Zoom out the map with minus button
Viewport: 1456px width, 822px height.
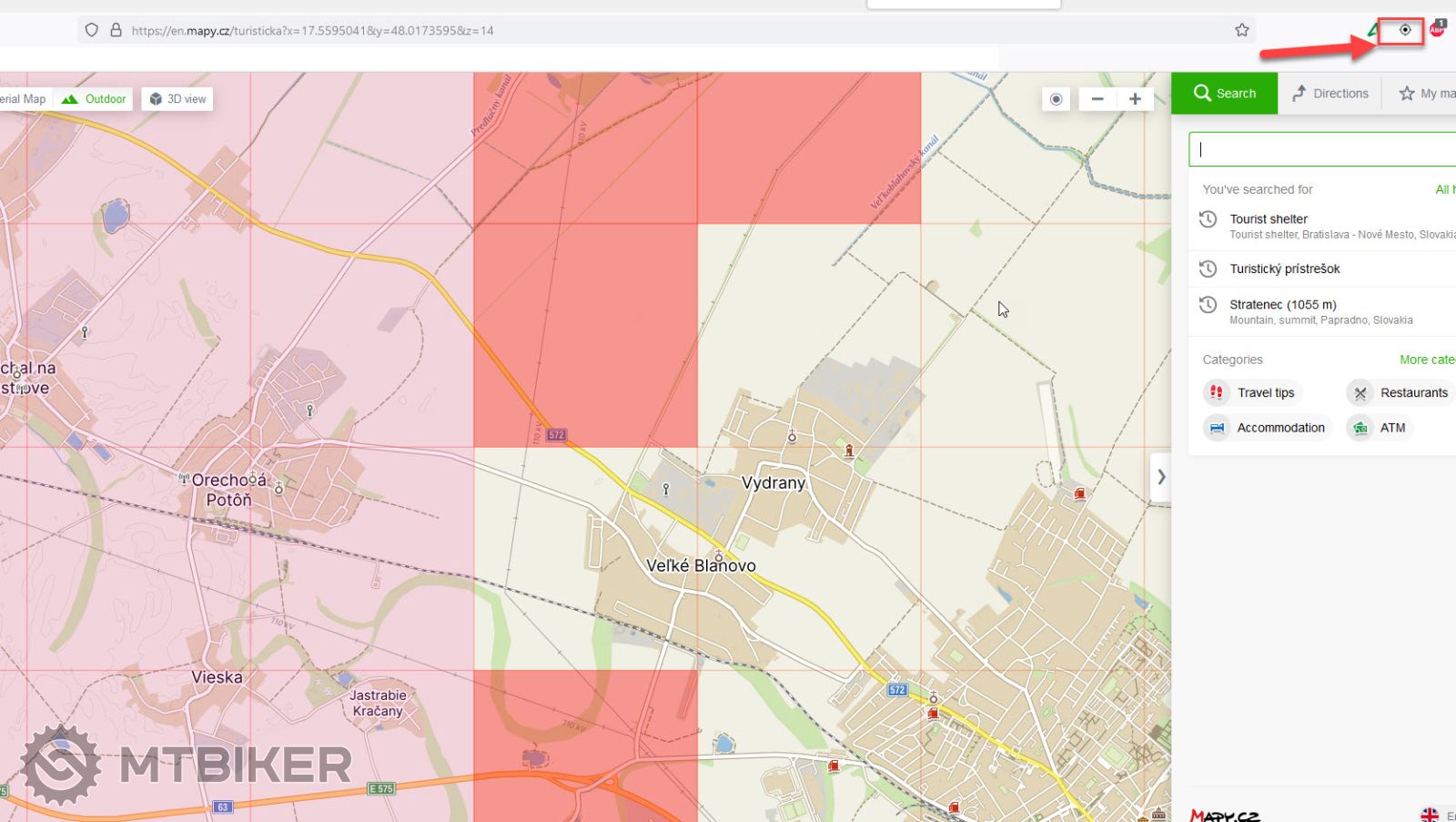[1097, 99]
